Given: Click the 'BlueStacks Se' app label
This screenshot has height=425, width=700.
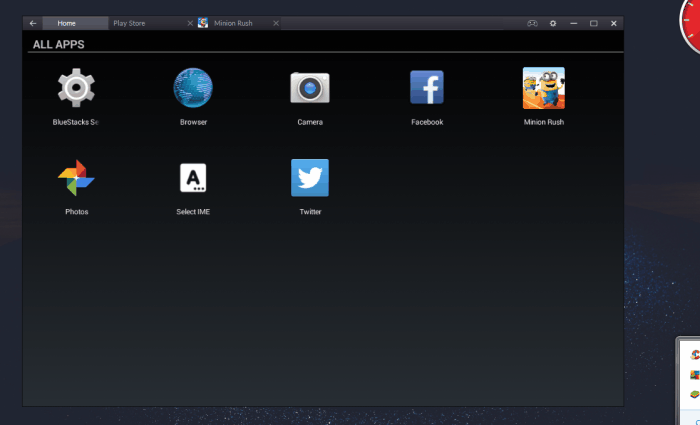Looking at the screenshot, I should (x=75, y=122).
